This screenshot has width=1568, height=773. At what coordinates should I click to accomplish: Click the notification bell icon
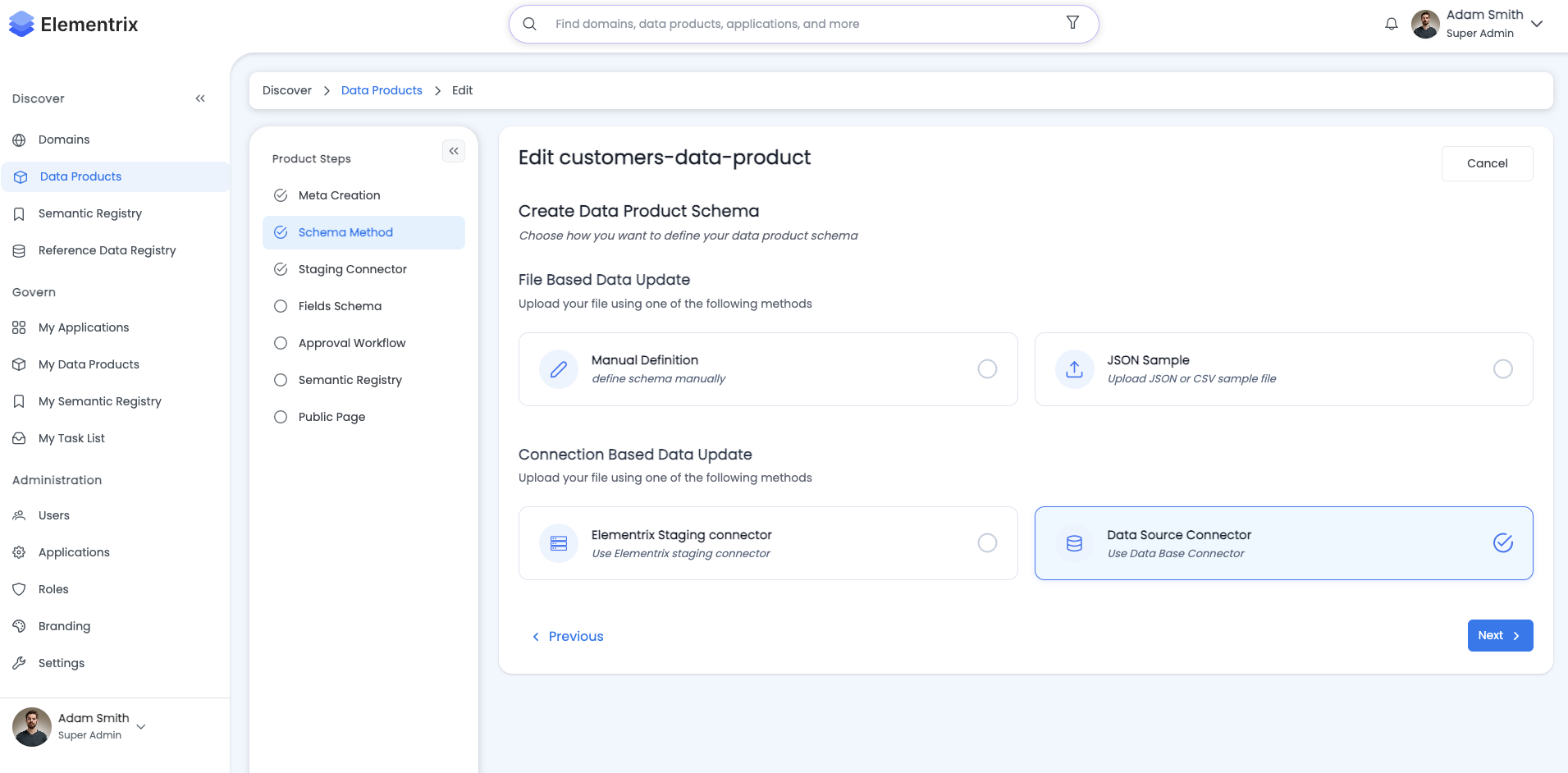(1391, 24)
